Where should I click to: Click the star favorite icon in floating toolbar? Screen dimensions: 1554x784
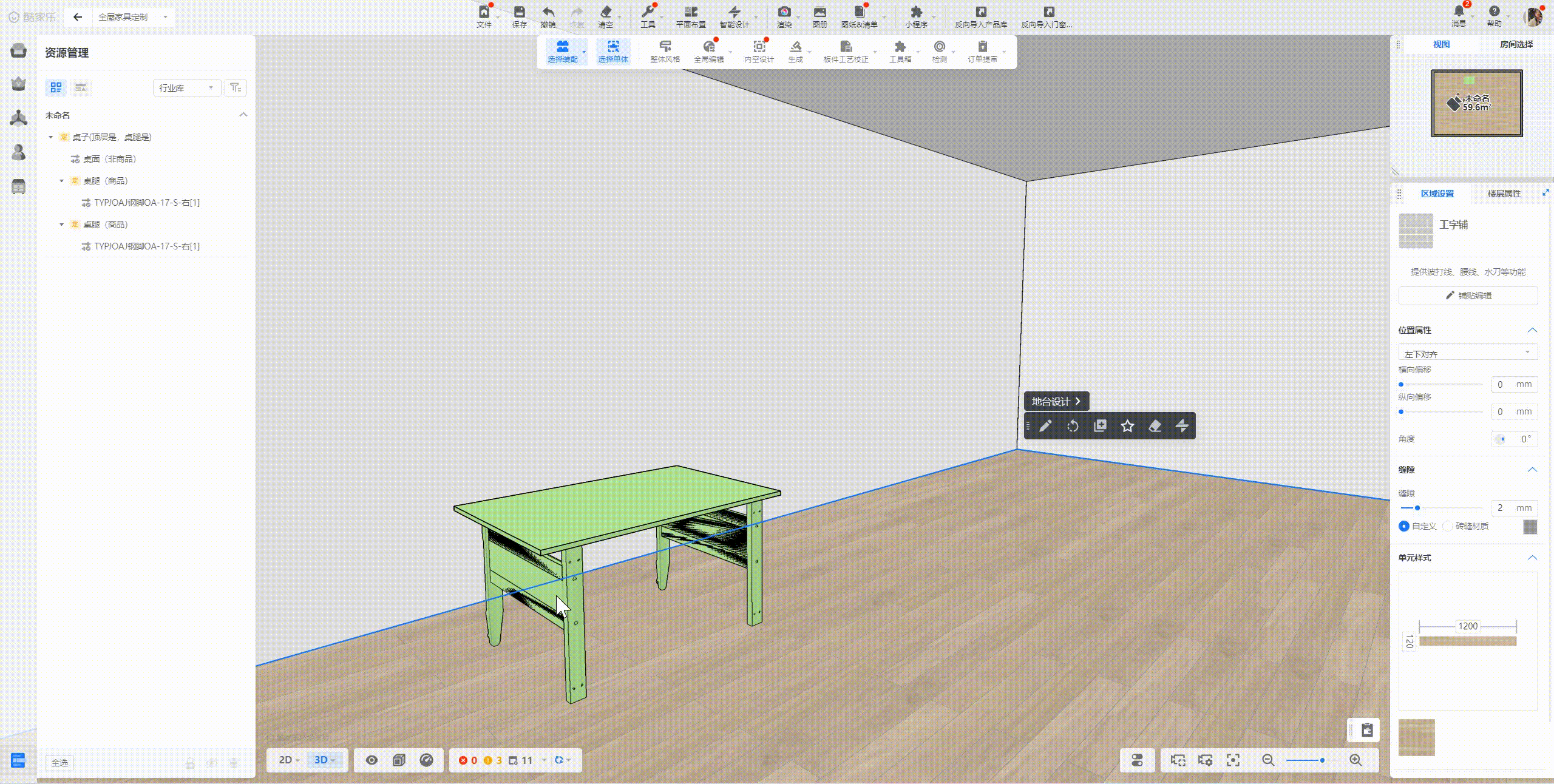click(1127, 426)
